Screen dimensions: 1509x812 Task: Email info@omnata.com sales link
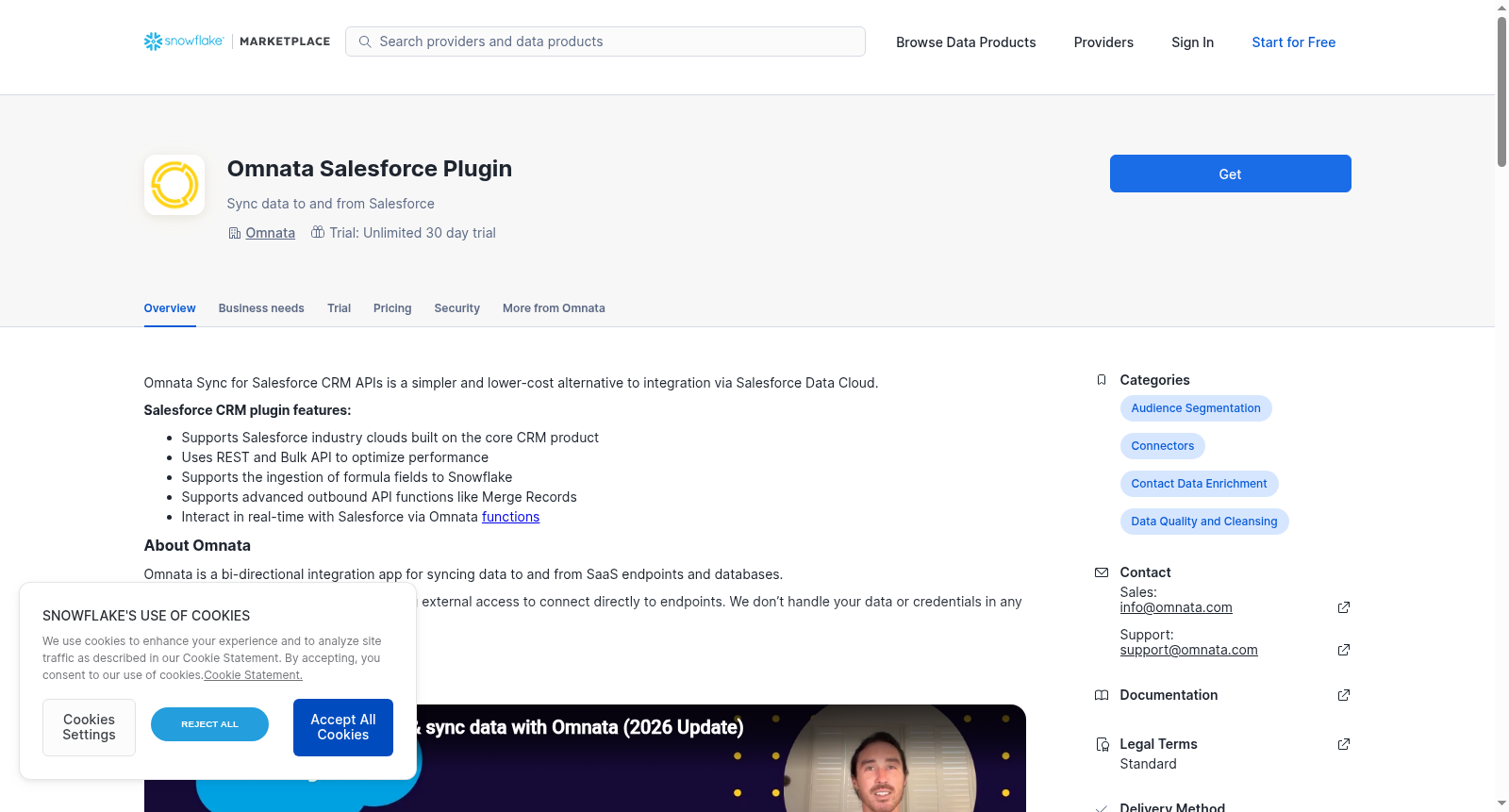point(1176,607)
